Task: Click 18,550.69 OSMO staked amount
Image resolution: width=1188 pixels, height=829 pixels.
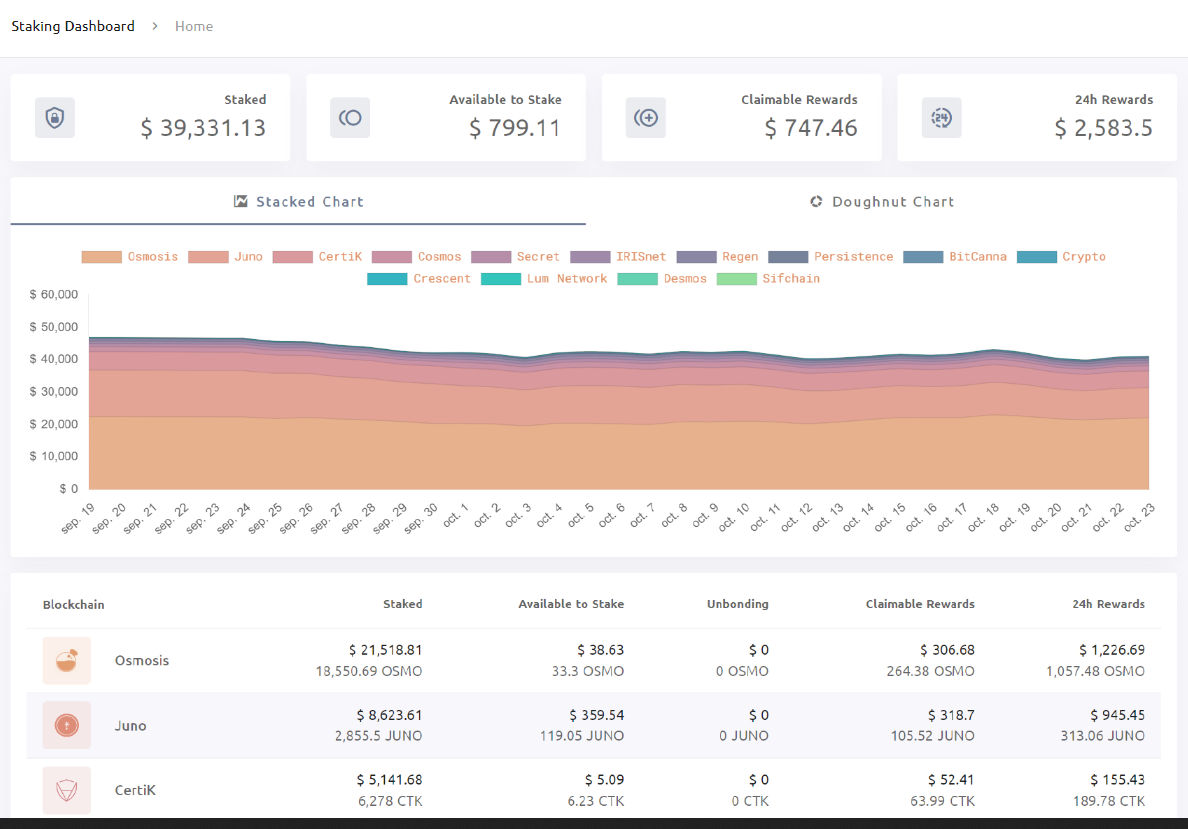Action: click(x=369, y=671)
